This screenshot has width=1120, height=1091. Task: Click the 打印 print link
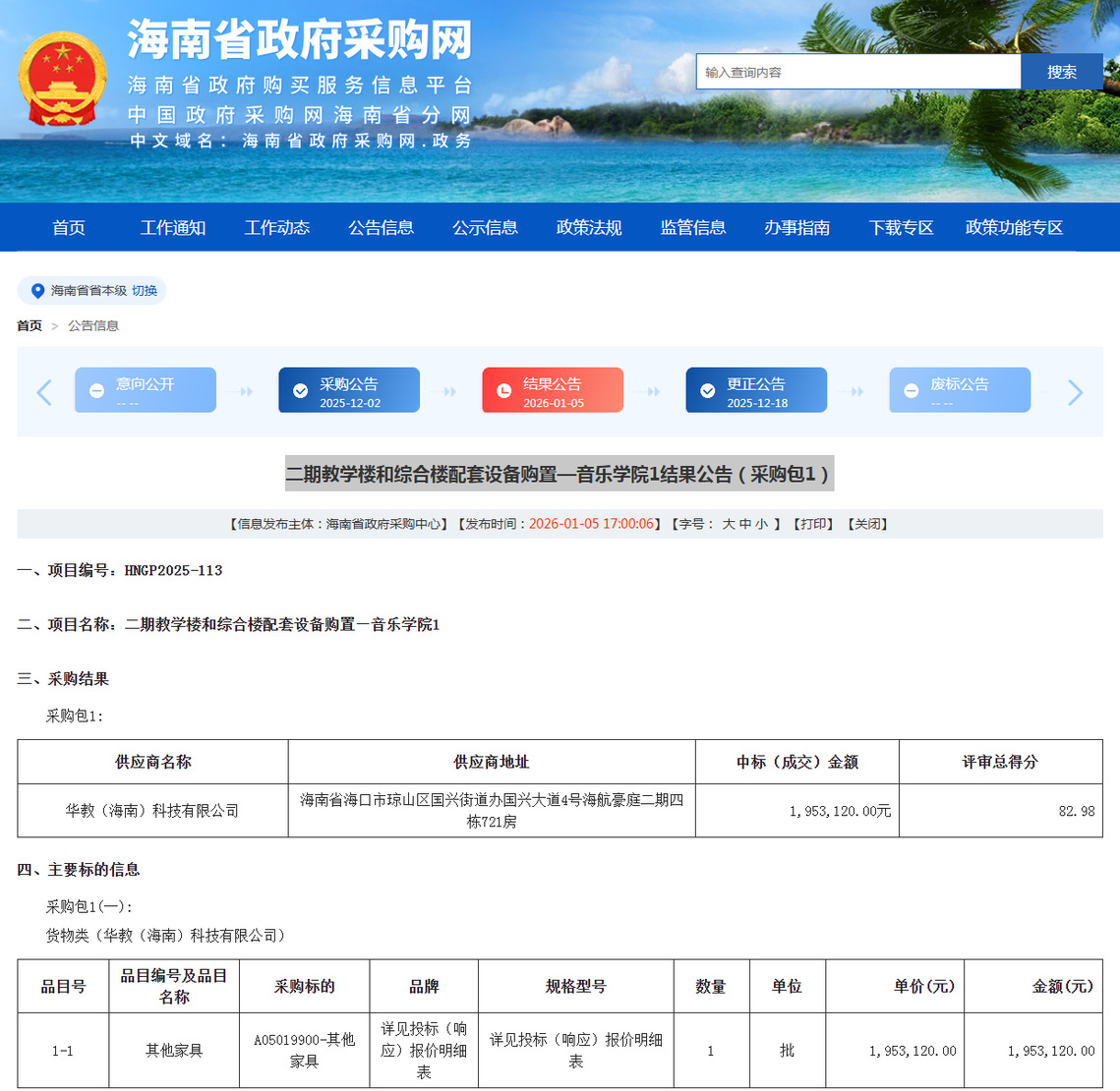click(x=816, y=525)
